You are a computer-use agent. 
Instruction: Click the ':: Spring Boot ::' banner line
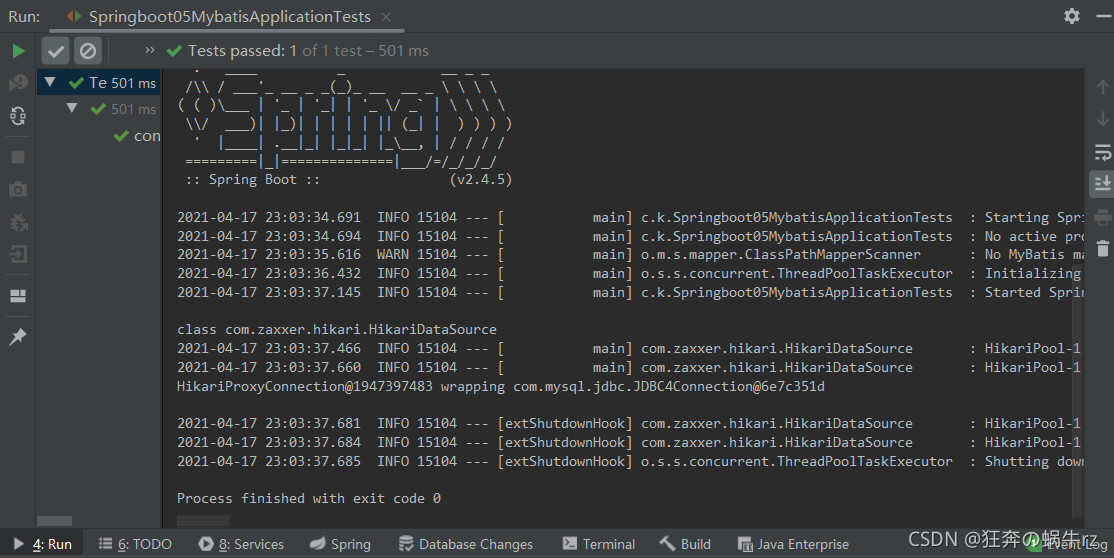(x=252, y=179)
